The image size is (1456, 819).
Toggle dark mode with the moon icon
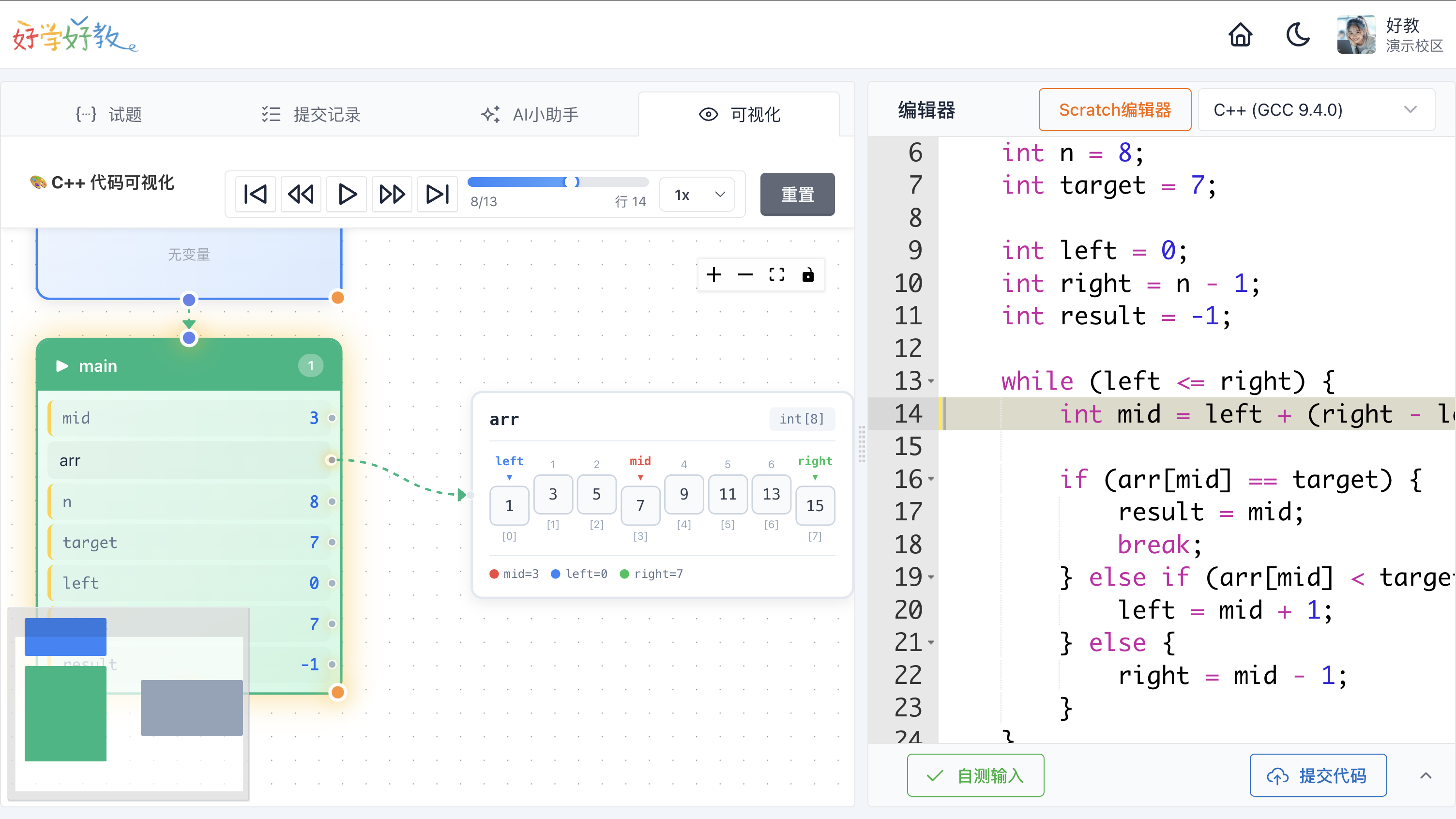[x=1298, y=34]
